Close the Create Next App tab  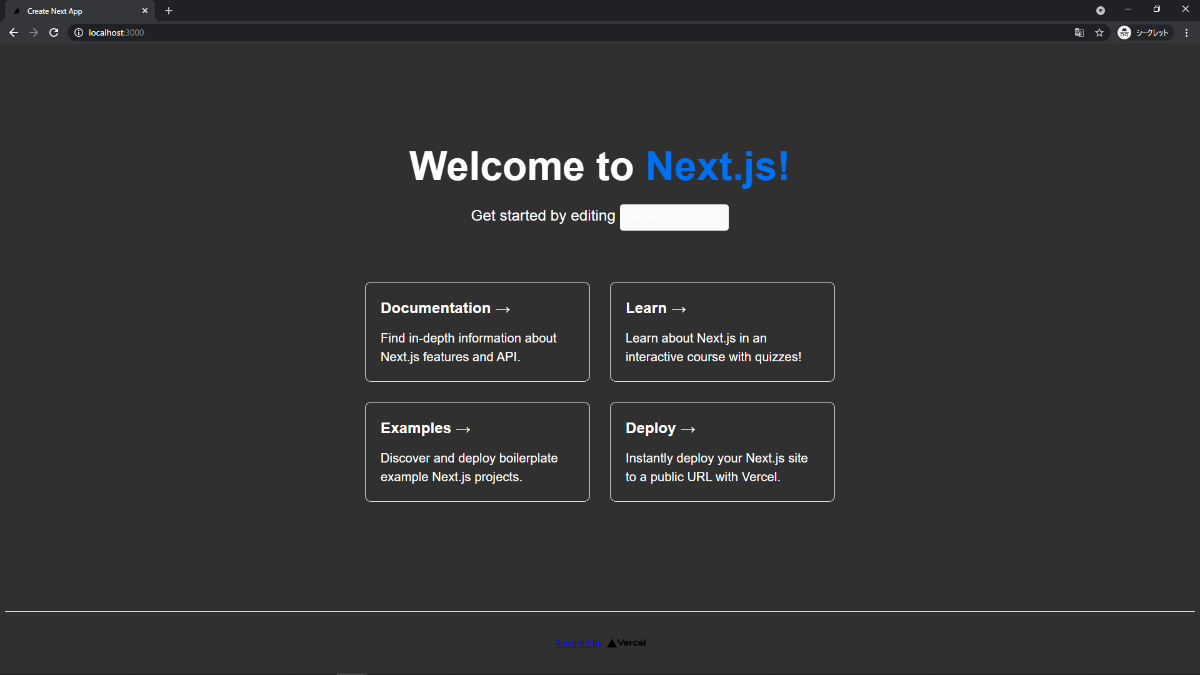(x=145, y=11)
